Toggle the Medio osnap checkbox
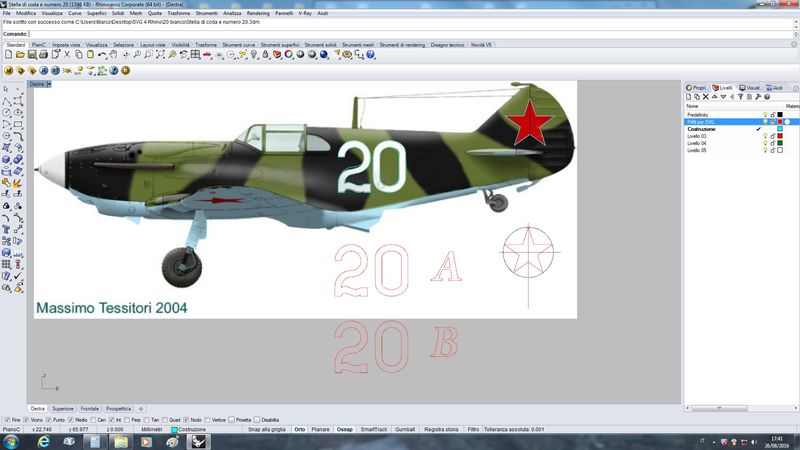This screenshot has width=800, height=450. (71, 420)
